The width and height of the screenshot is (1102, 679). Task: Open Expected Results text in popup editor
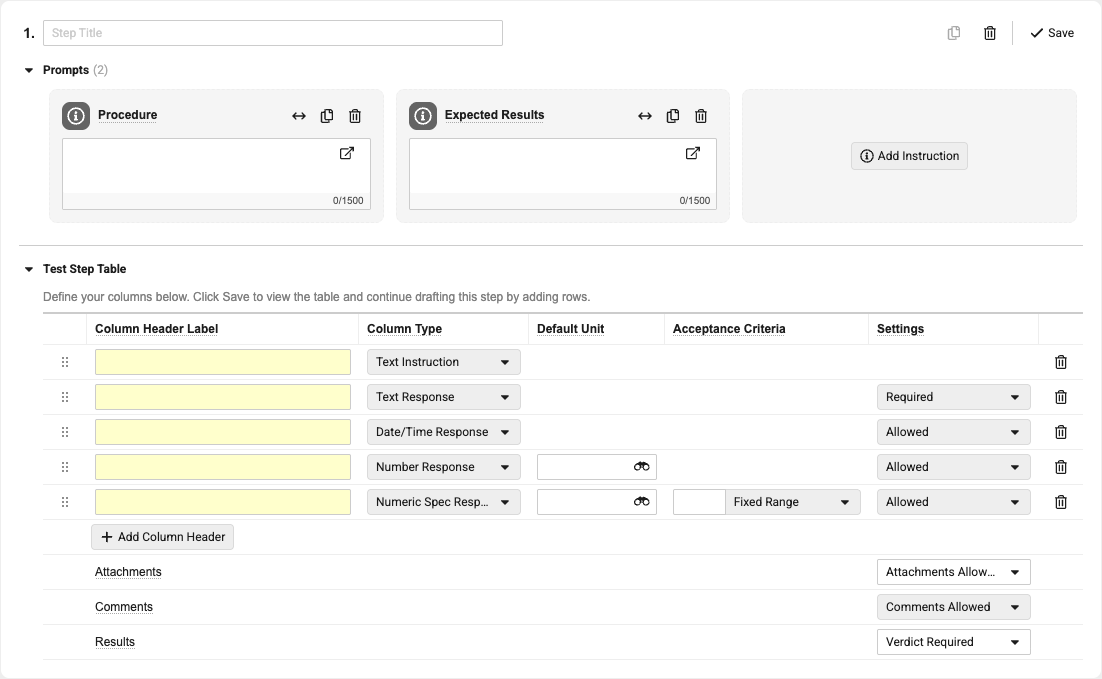click(693, 153)
